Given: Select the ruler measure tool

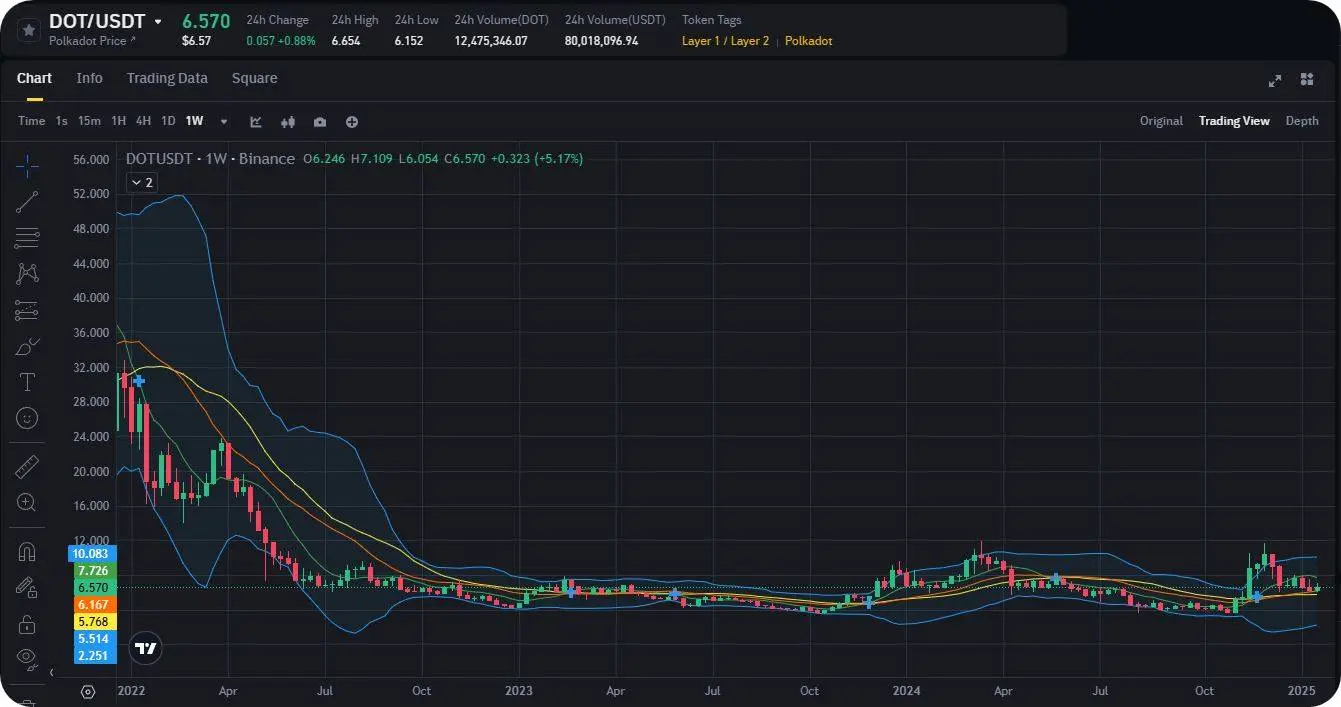Looking at the screenshot, I should [x=27, y=467].
